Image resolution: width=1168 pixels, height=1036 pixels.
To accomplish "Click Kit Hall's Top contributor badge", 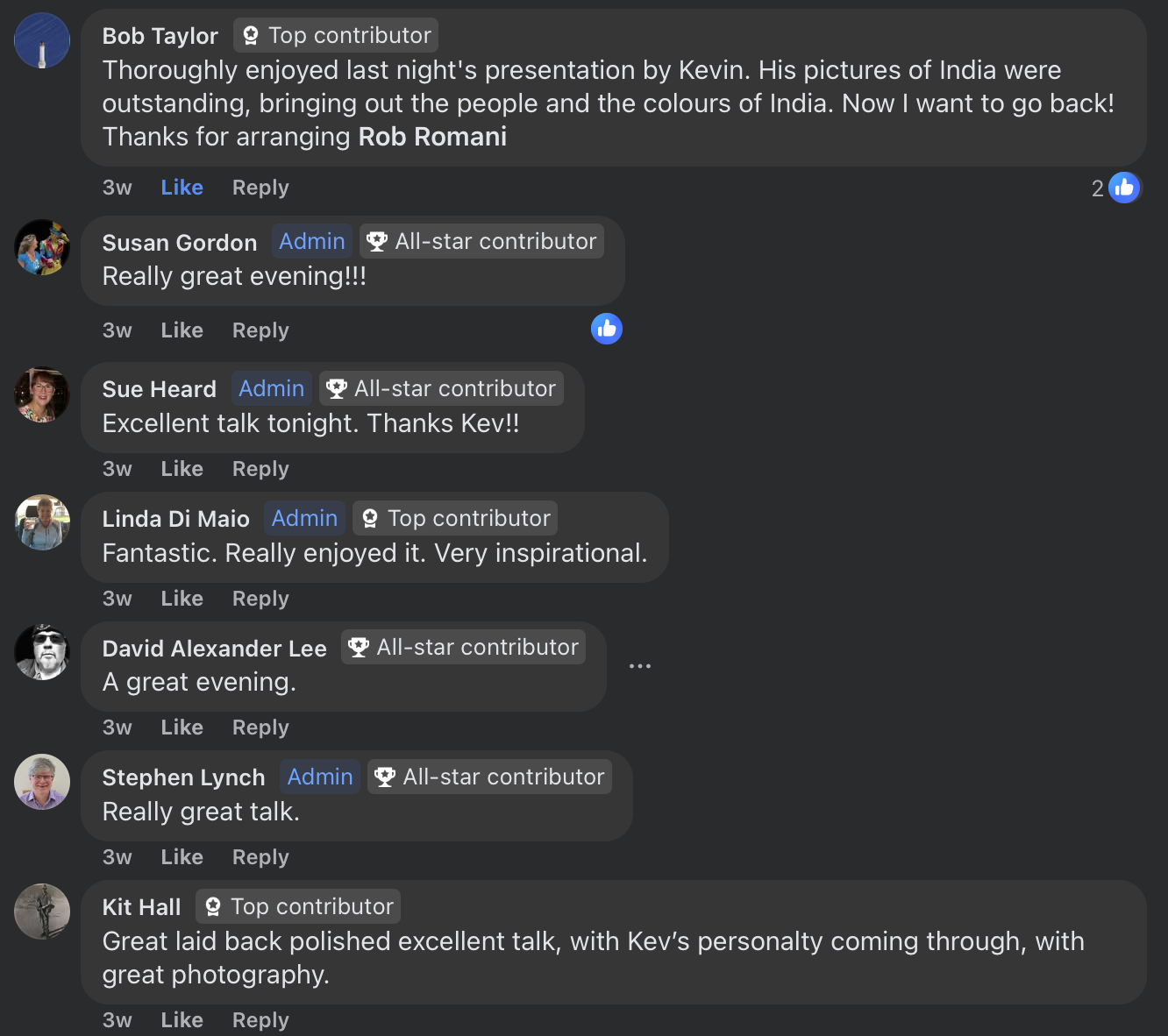I will (x=298, y=906).
